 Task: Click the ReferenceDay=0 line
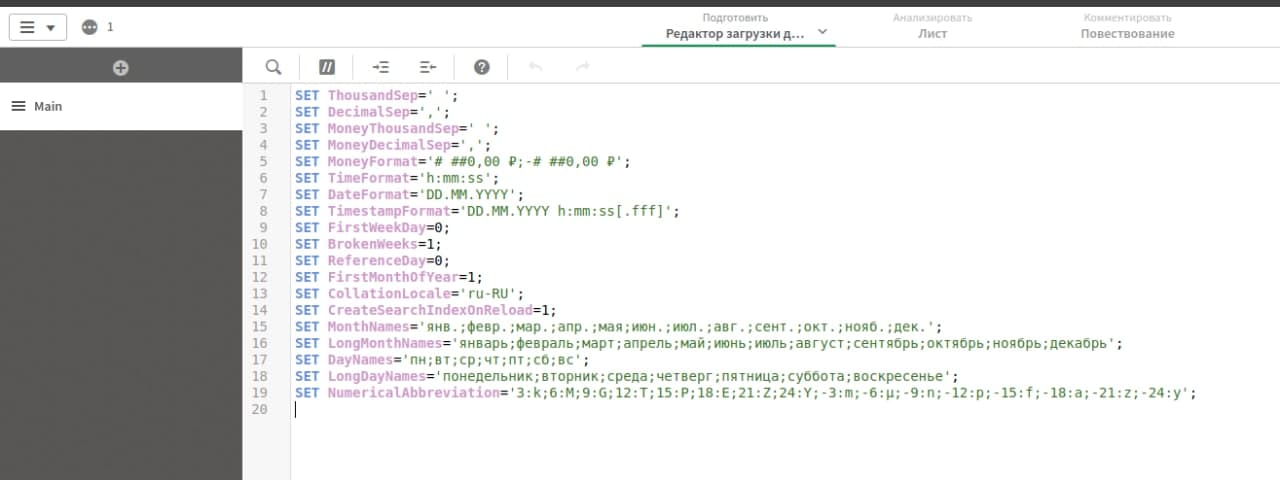(372, 261)
